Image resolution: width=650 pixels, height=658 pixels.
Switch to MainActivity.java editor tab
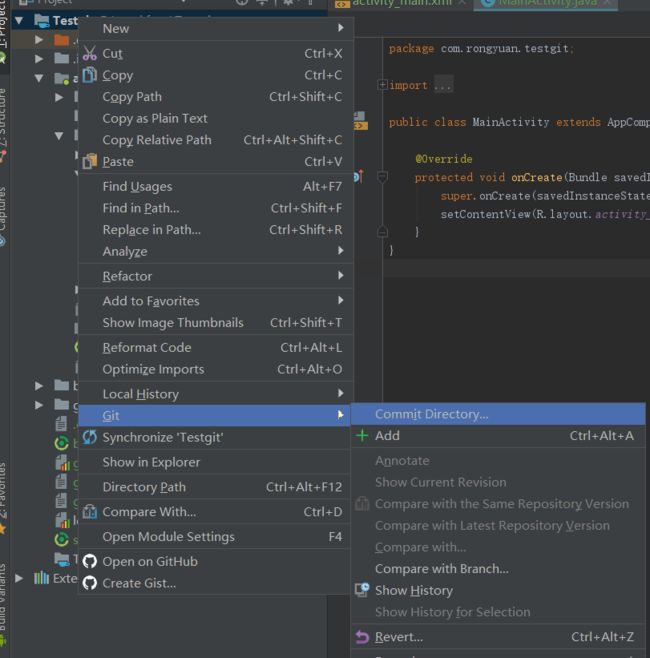pyautogui.click(x=547, y=3)
